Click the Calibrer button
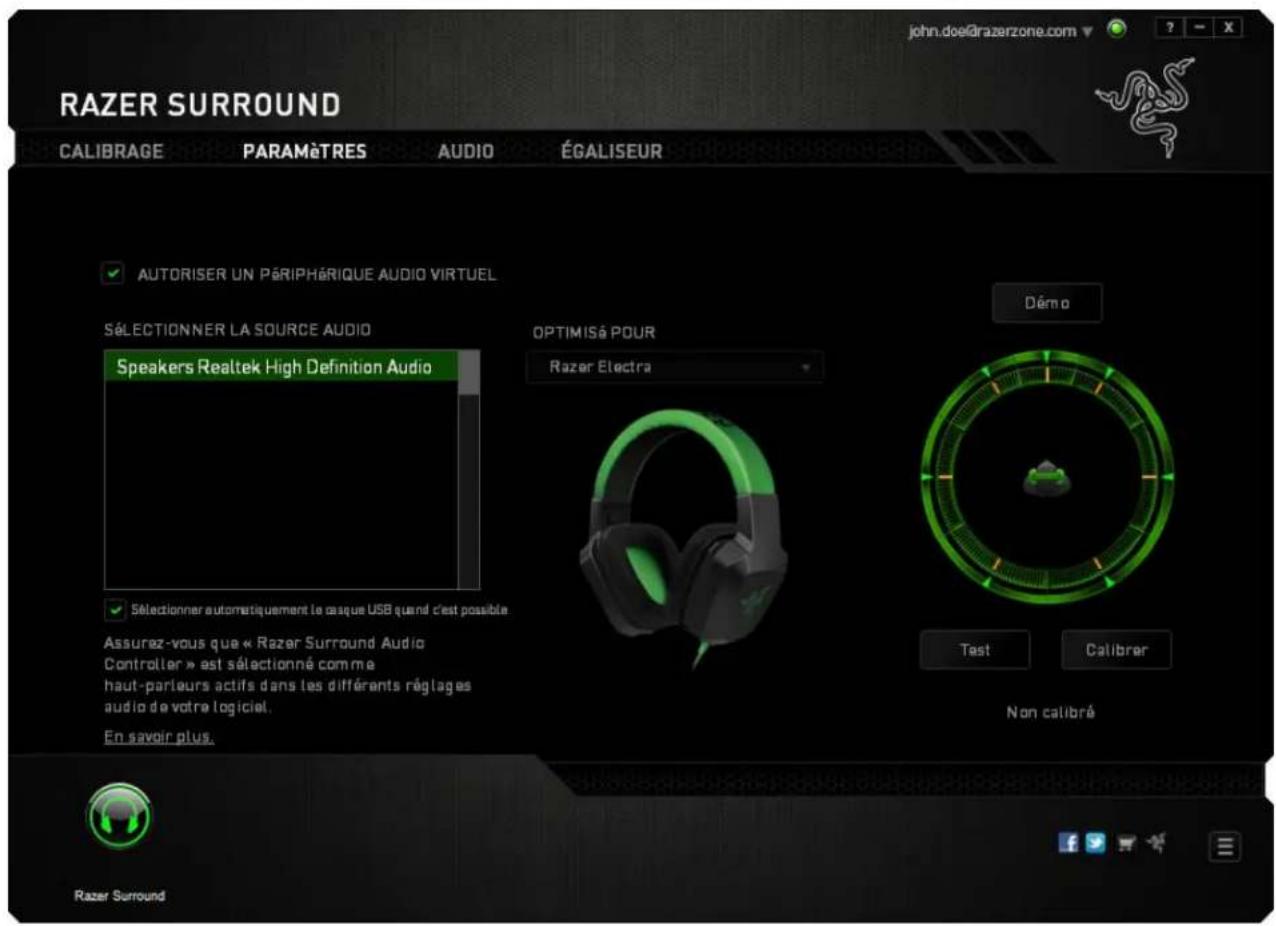The image size is (1276, 926). click(1116, 649)
